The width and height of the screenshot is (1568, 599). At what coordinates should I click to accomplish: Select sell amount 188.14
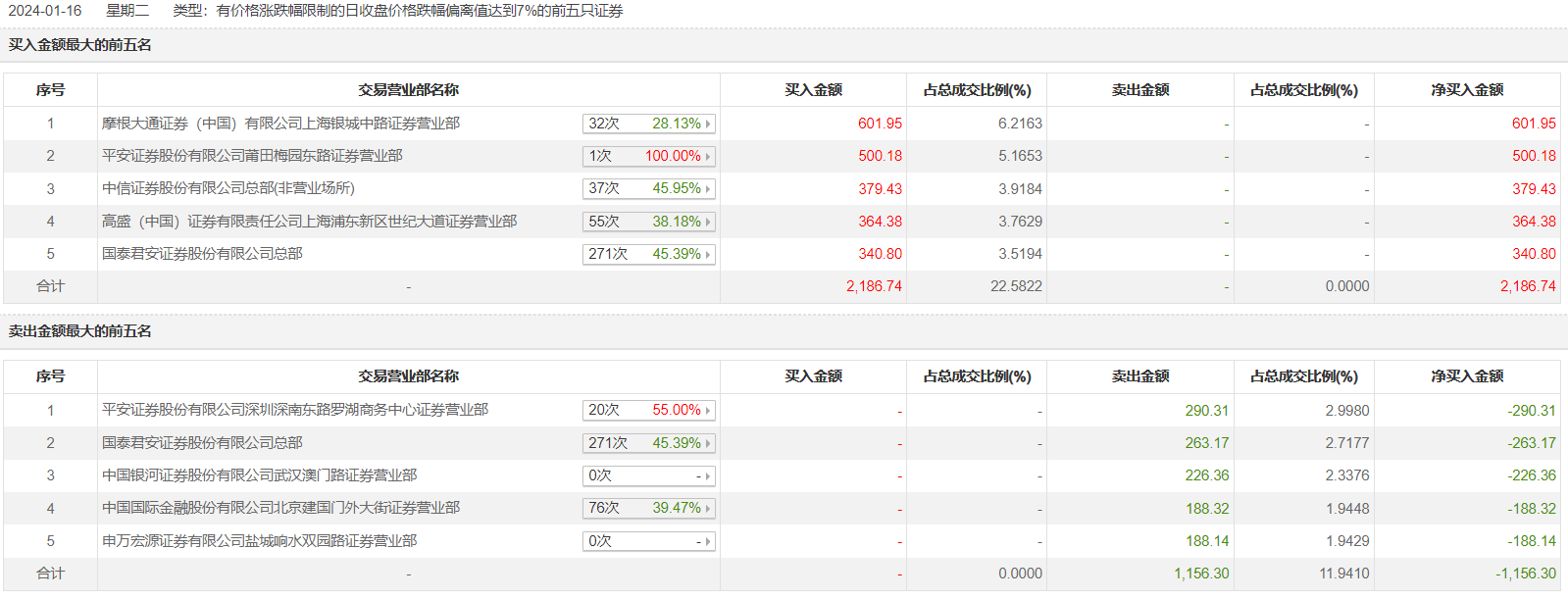(1206, 541)
